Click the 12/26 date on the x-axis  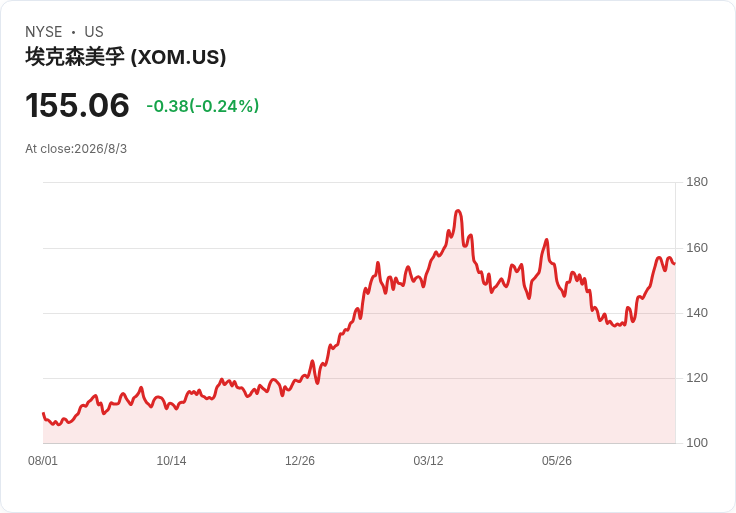(300, 461)
